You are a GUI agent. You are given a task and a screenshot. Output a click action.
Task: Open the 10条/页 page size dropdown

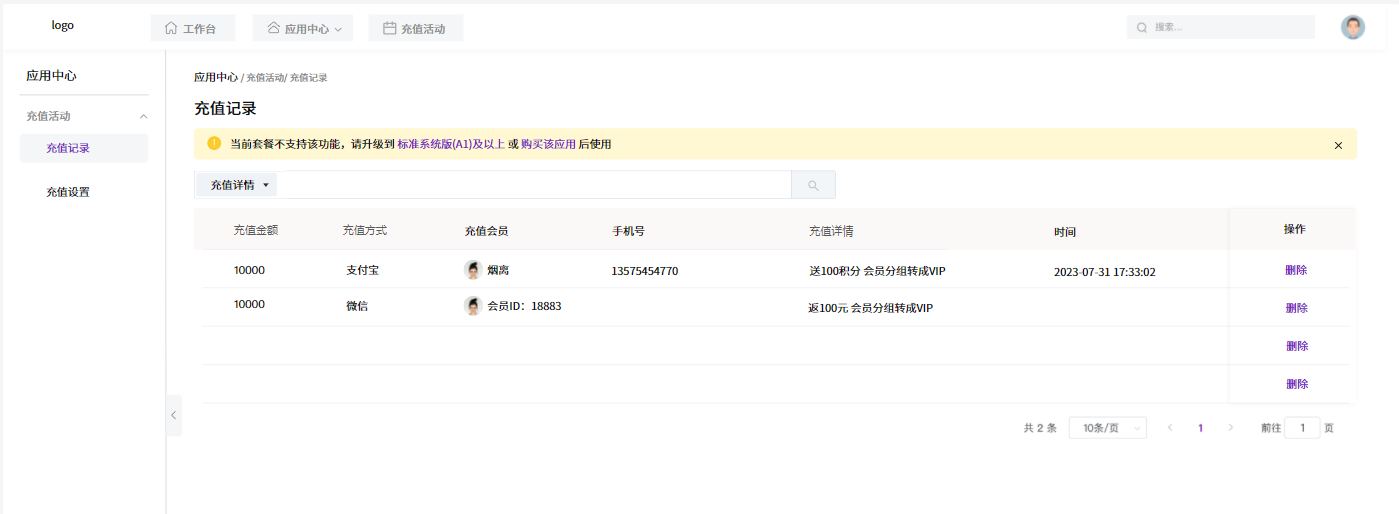[1107, 428]
